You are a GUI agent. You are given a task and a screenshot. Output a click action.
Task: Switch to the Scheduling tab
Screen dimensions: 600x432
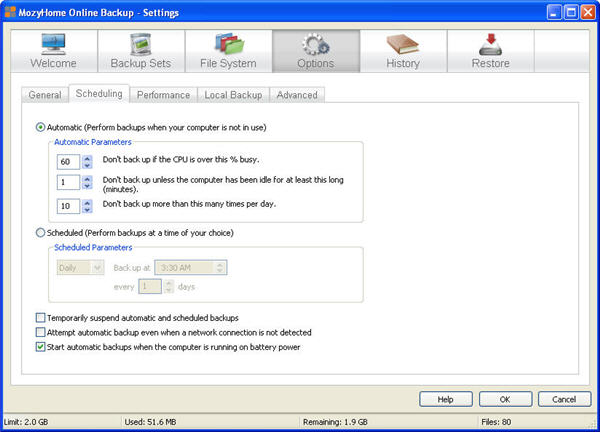point(99,93)
